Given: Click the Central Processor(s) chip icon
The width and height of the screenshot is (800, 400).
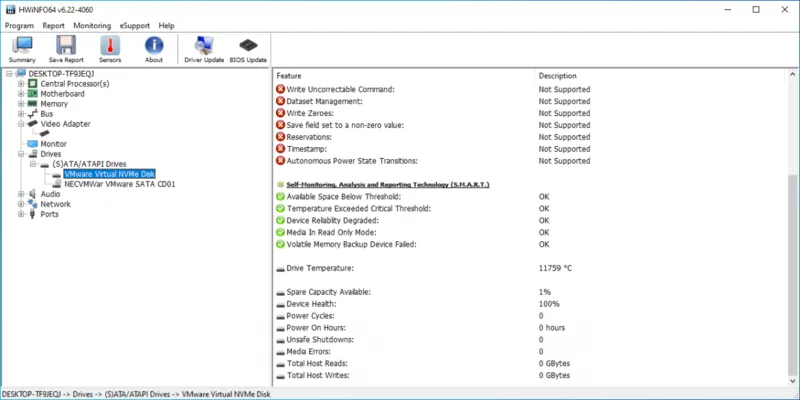Looking at the screenshot, I should (x=33, y=84).
